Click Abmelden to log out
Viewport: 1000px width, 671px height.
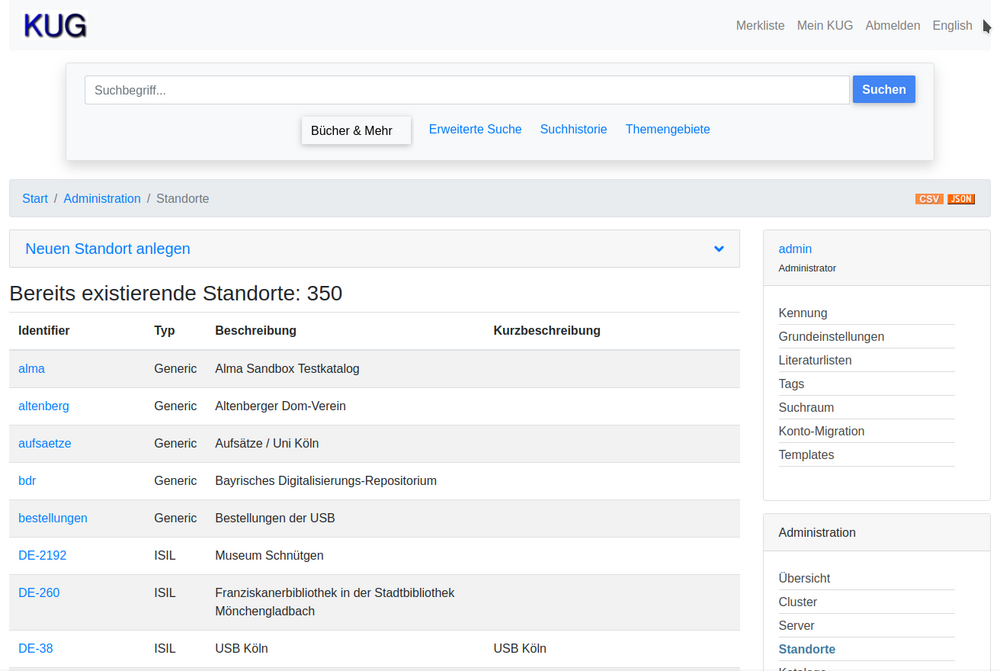(x=892, y=26)
